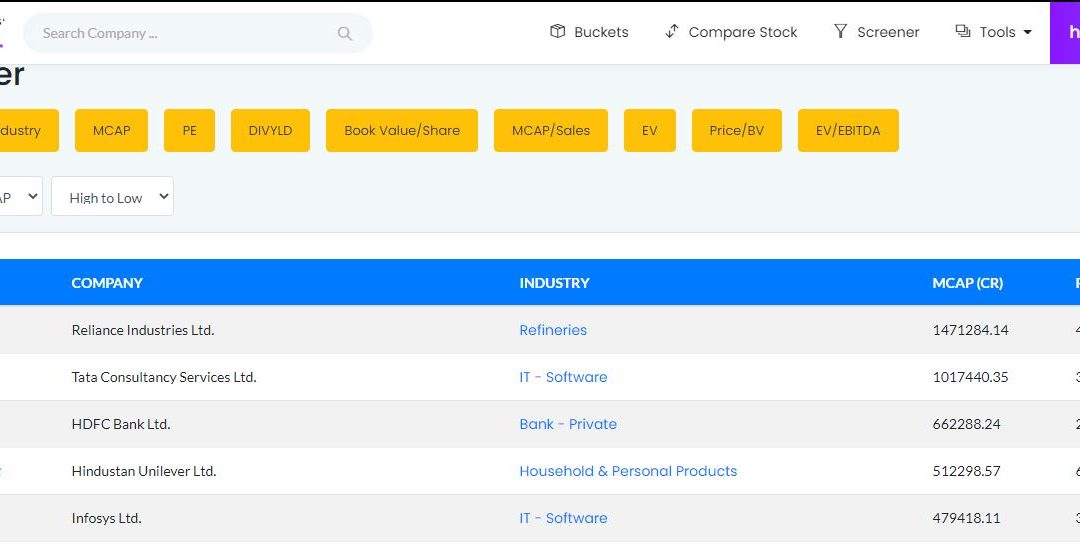
Task: Click the MCAP value 512298.57
Action: pos(966,471)
